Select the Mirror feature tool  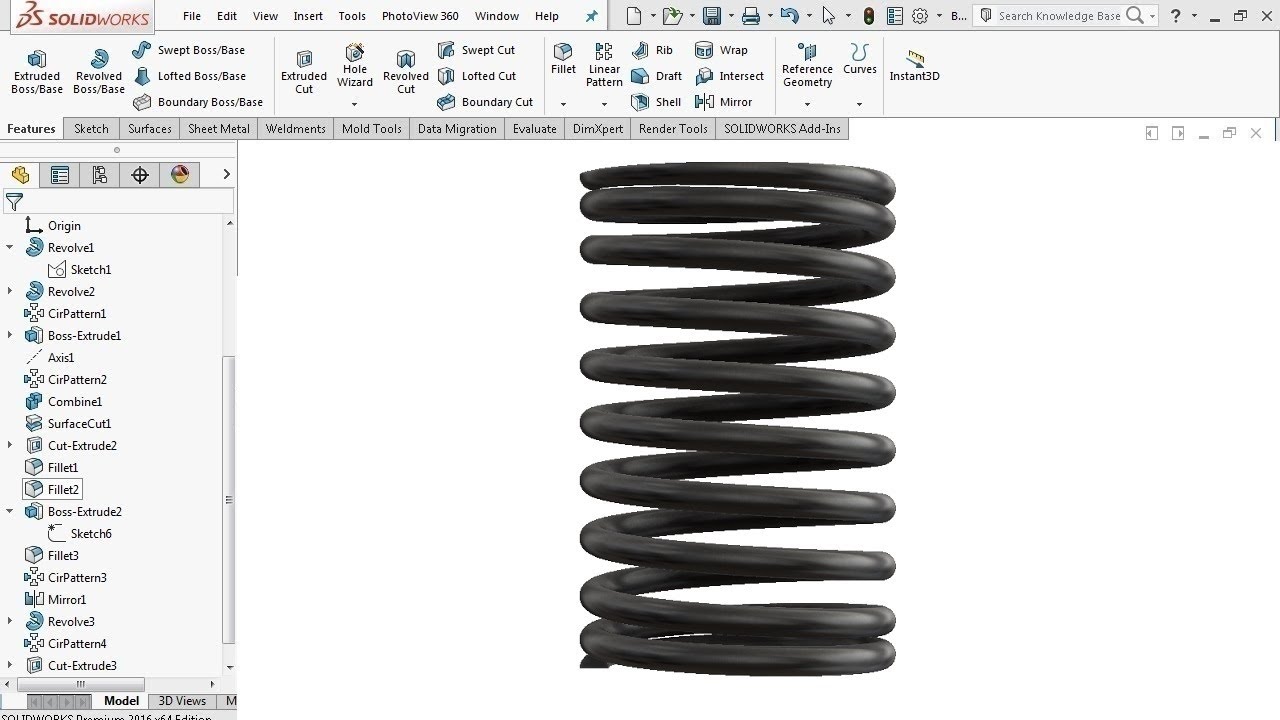point(723,102)
